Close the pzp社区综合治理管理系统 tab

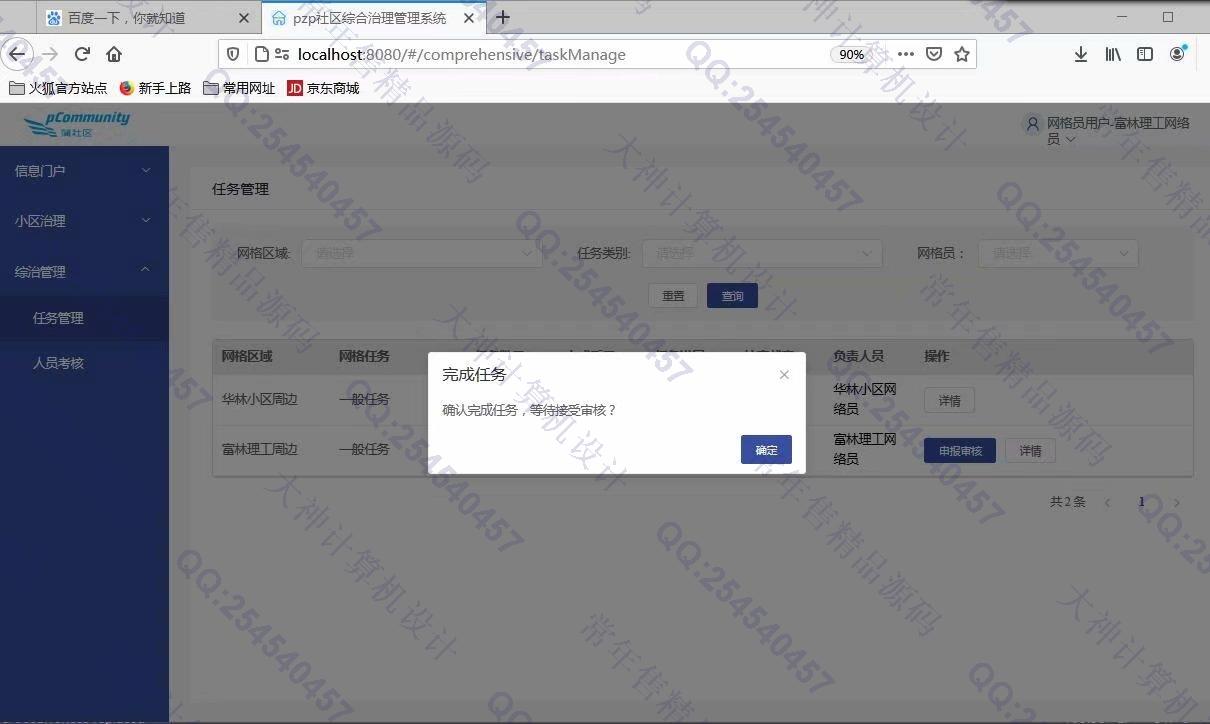click(x=469, y=18)
